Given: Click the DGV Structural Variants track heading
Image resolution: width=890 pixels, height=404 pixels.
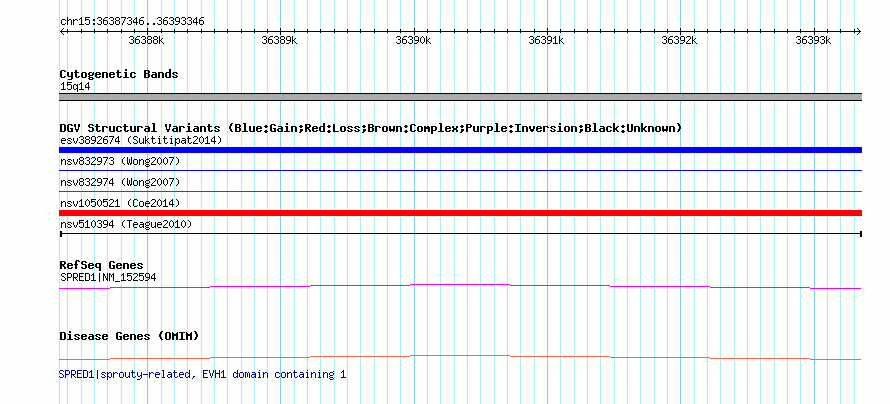Looking at the screenshot, I should 370,128.
